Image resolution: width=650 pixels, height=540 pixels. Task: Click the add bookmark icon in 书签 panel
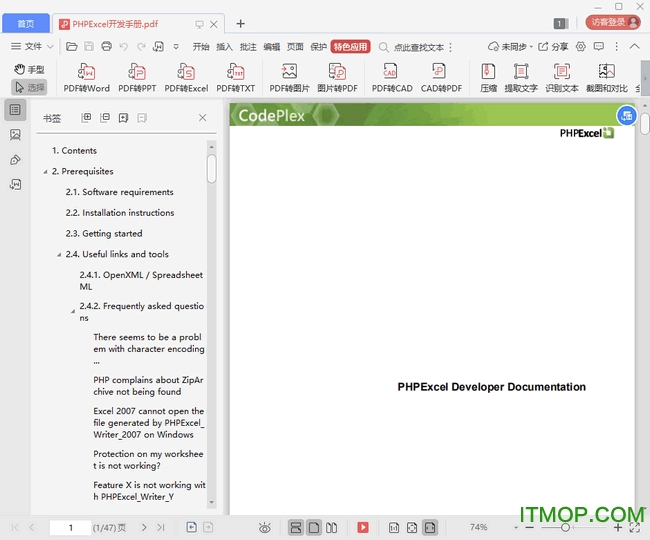click(x=123, y=118)
